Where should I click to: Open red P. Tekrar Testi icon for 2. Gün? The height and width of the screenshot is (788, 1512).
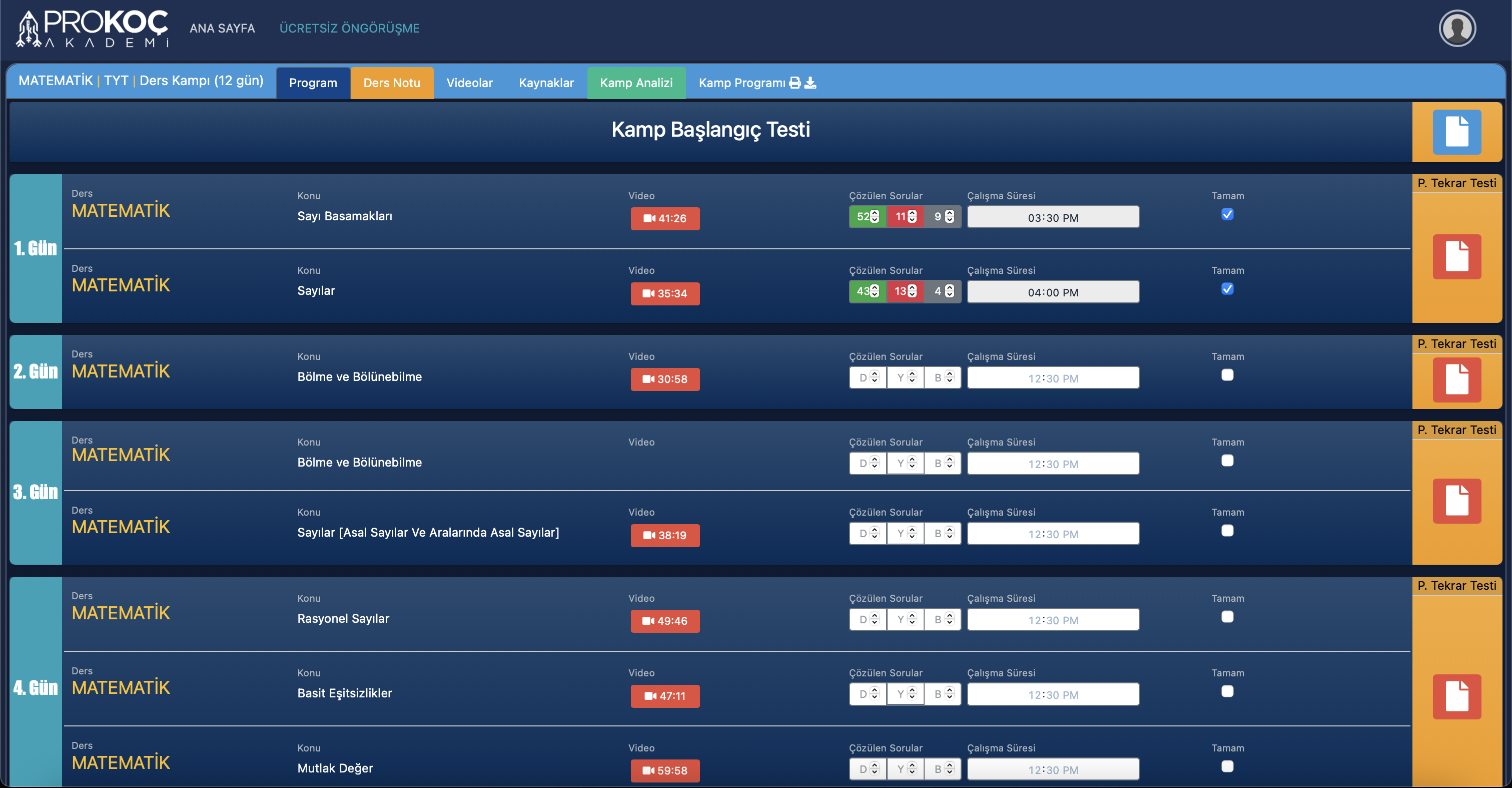tap(1456, 379)
